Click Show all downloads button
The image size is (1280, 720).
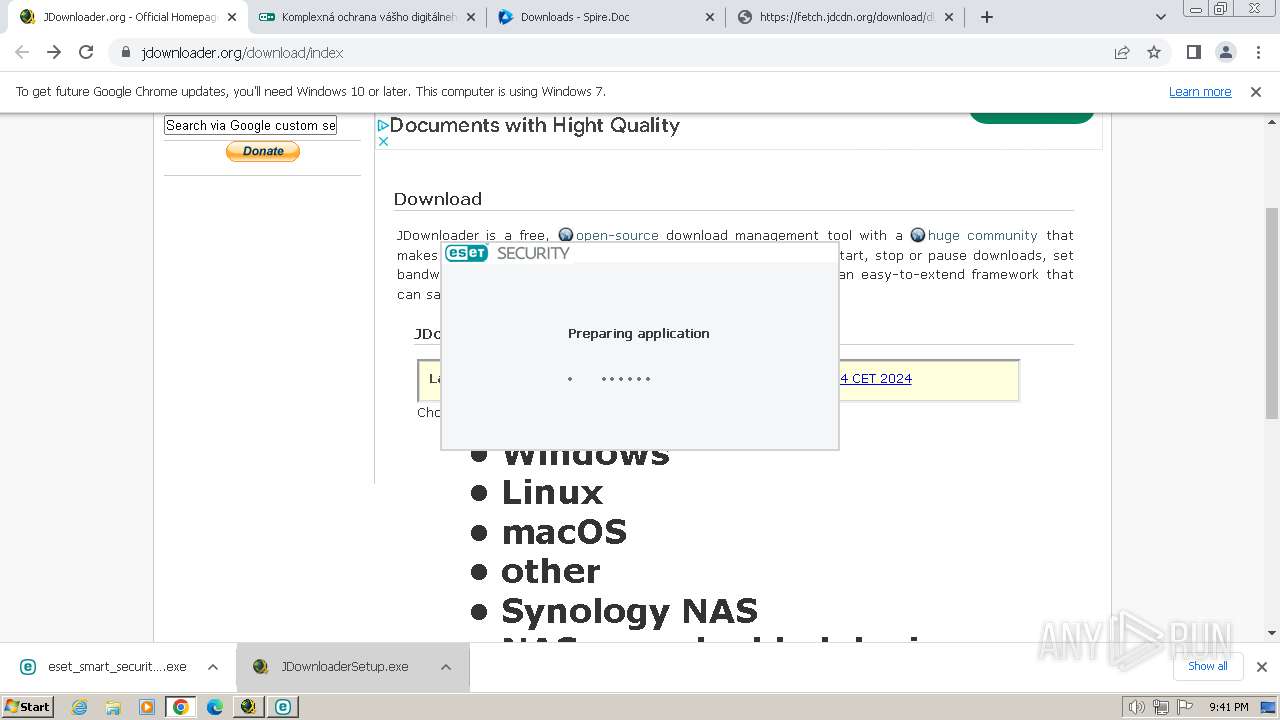tap(1208, 666)
